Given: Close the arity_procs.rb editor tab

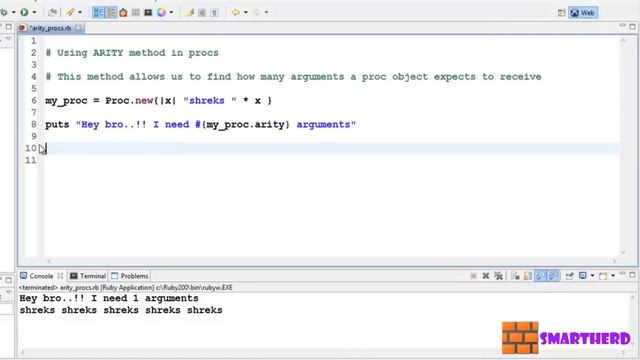Looking at the screenshot, I should pyautogui.click(x=78, y=28).
